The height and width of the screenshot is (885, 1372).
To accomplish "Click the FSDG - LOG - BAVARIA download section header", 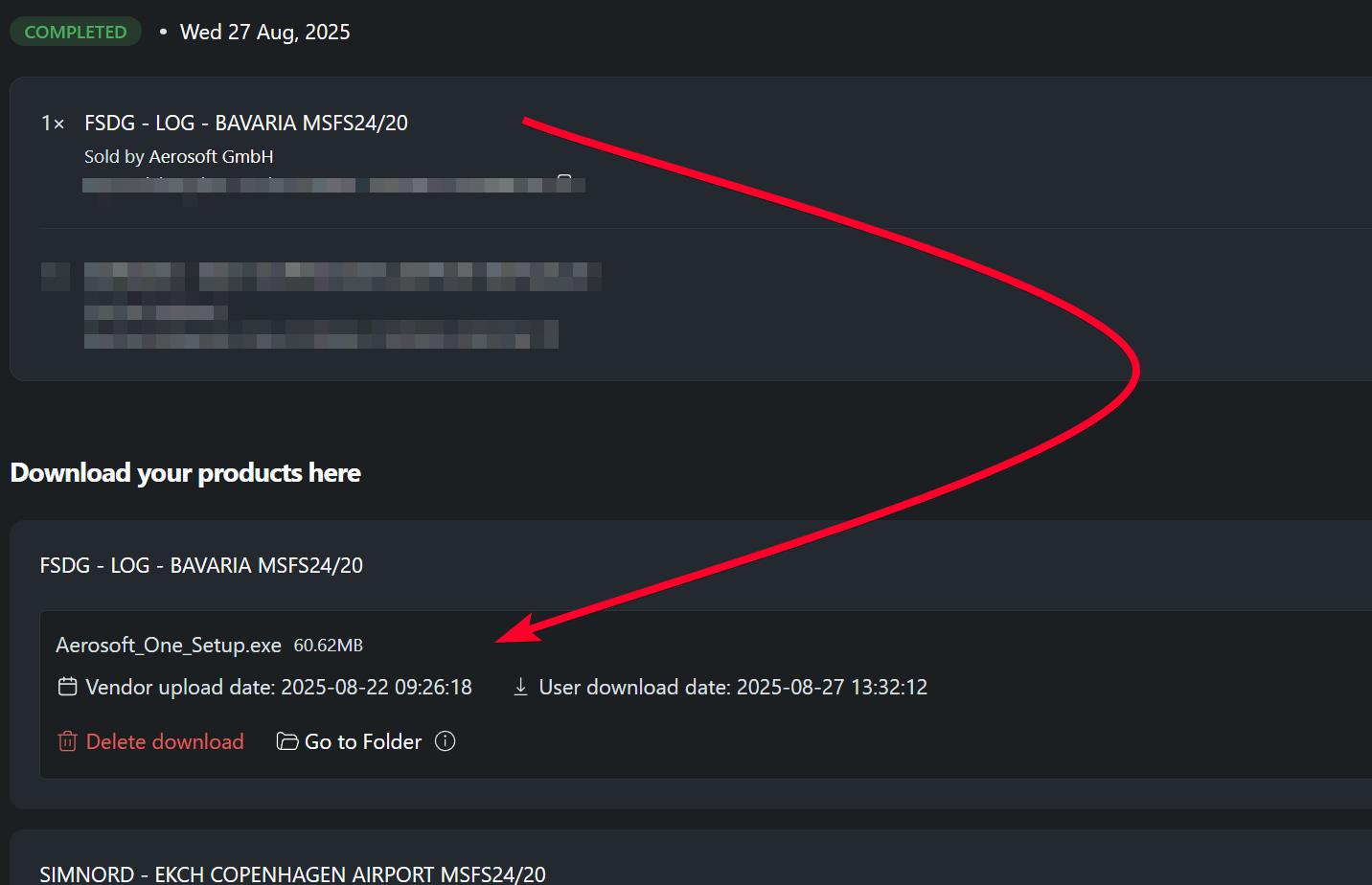I will 201,565.
